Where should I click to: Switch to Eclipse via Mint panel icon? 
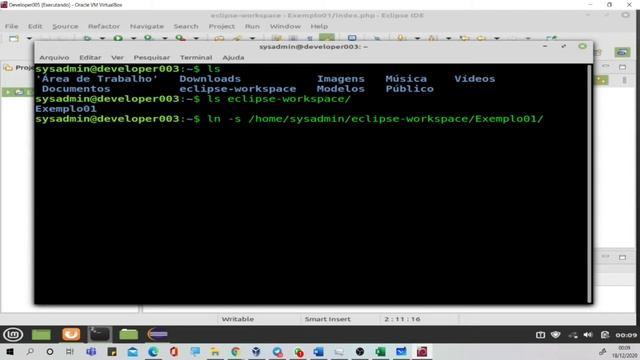coord(158,335)
